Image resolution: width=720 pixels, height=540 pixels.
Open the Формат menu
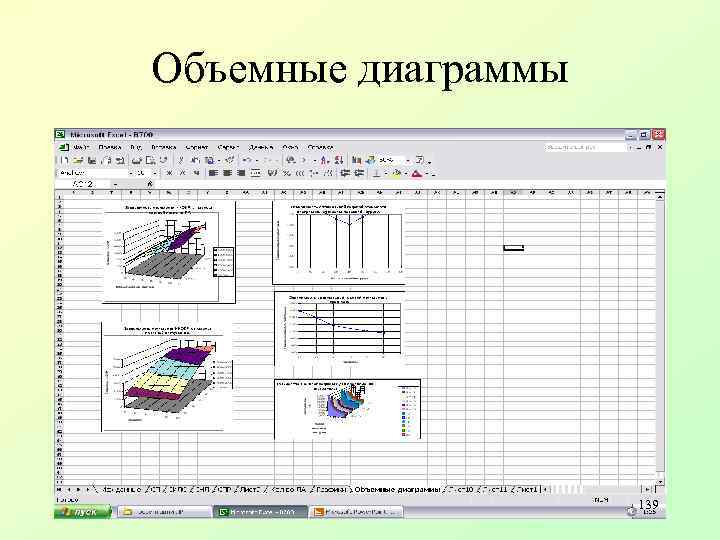(197, 147)
